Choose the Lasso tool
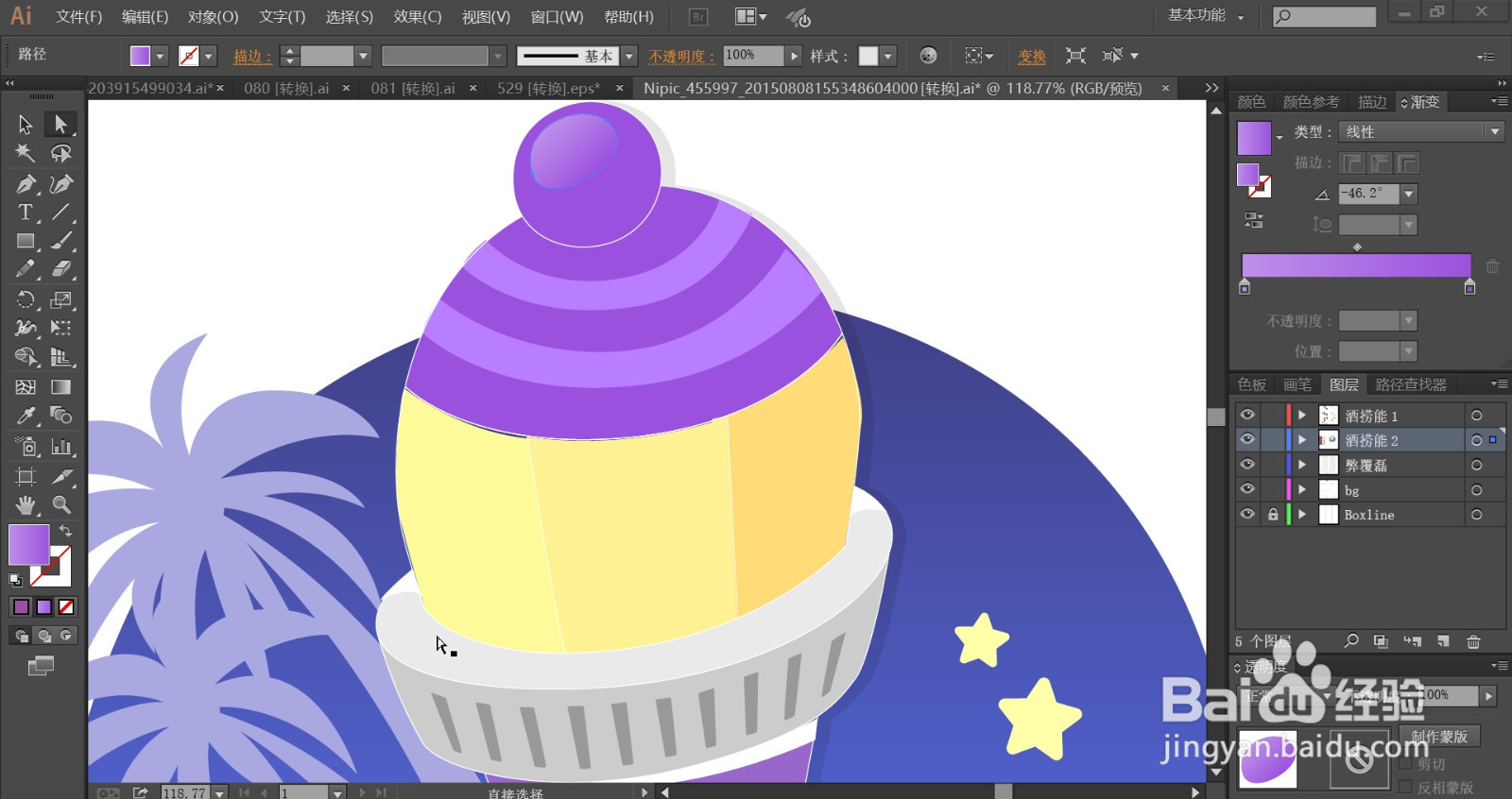The image size is (1512, 799). (60, 153)
